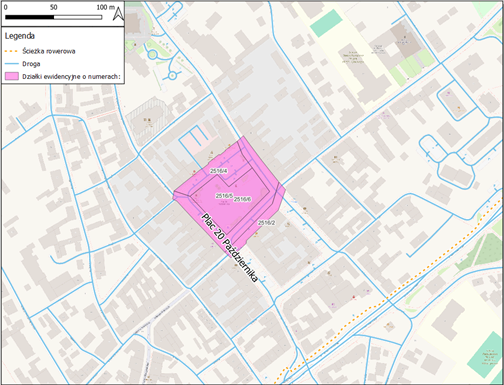Screen dimensions: 504x385
Task: Click the 100 m scale label
Action: pyautogui.click(x=105, y=7)
